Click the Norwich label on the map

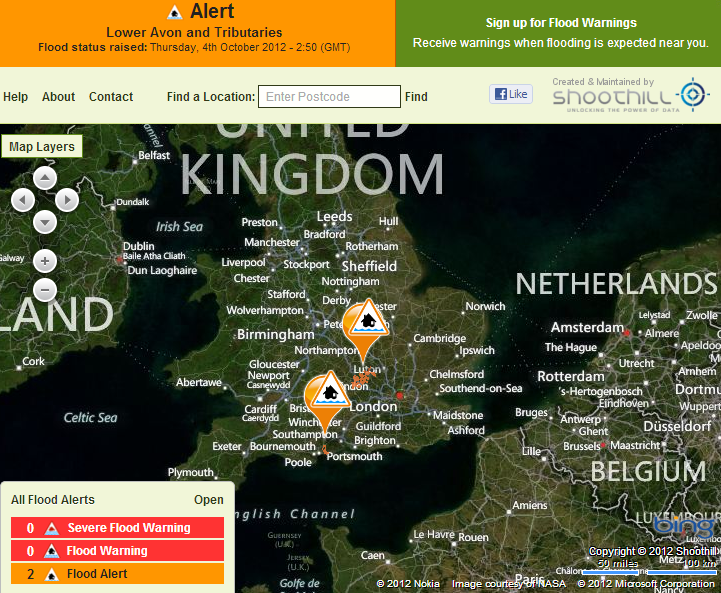coord(485,306)
